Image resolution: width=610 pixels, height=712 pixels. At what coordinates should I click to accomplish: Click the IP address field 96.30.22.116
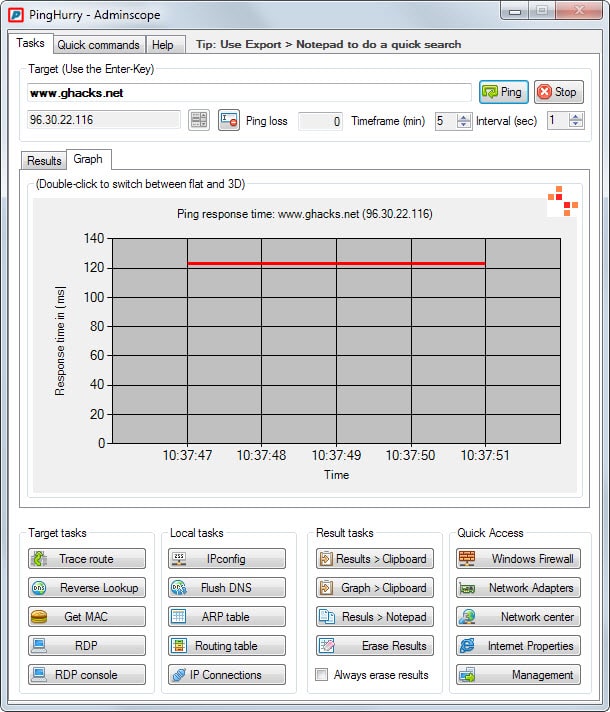point(104,120)
